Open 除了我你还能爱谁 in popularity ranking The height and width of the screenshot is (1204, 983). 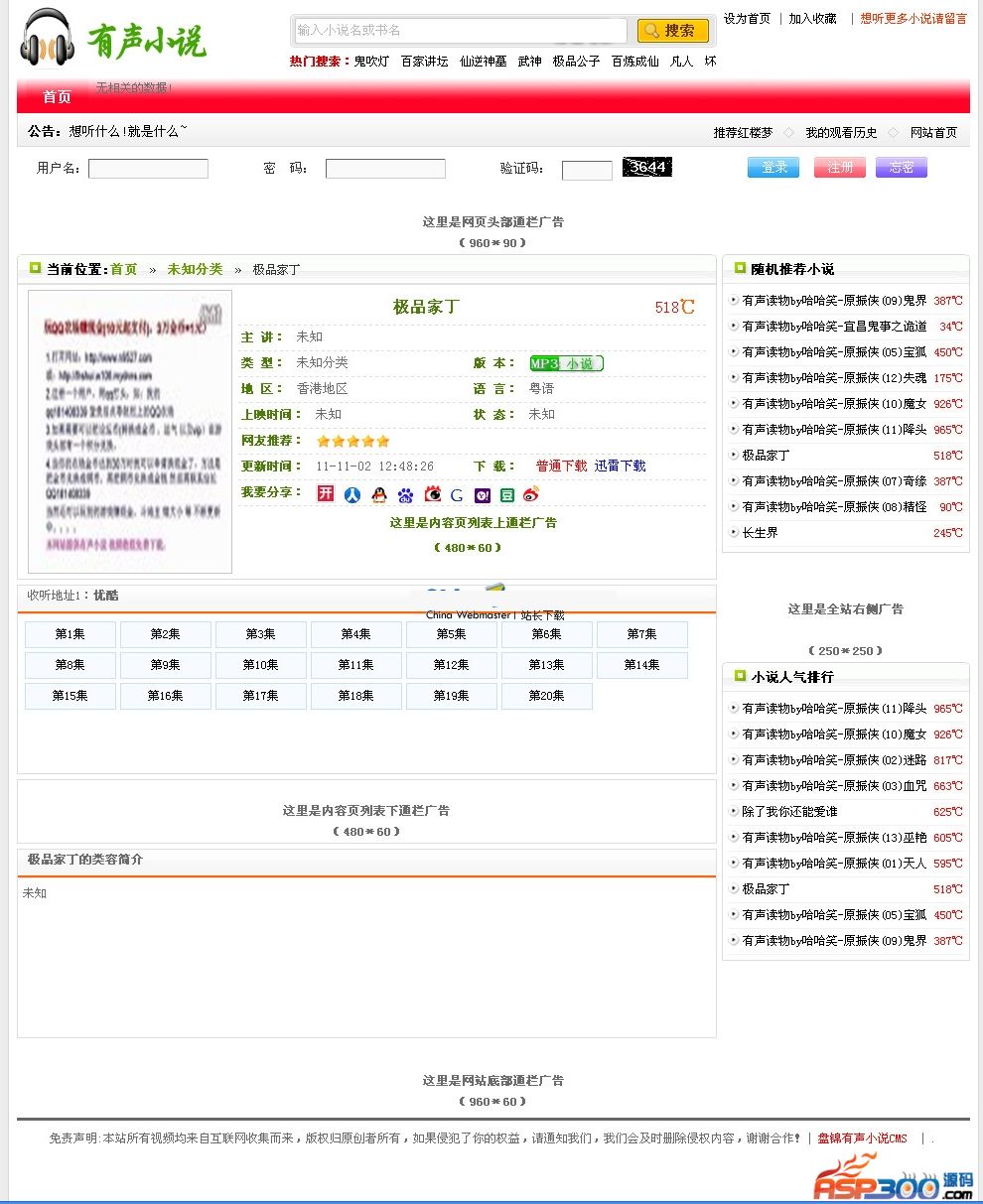(x=790, y=812)
